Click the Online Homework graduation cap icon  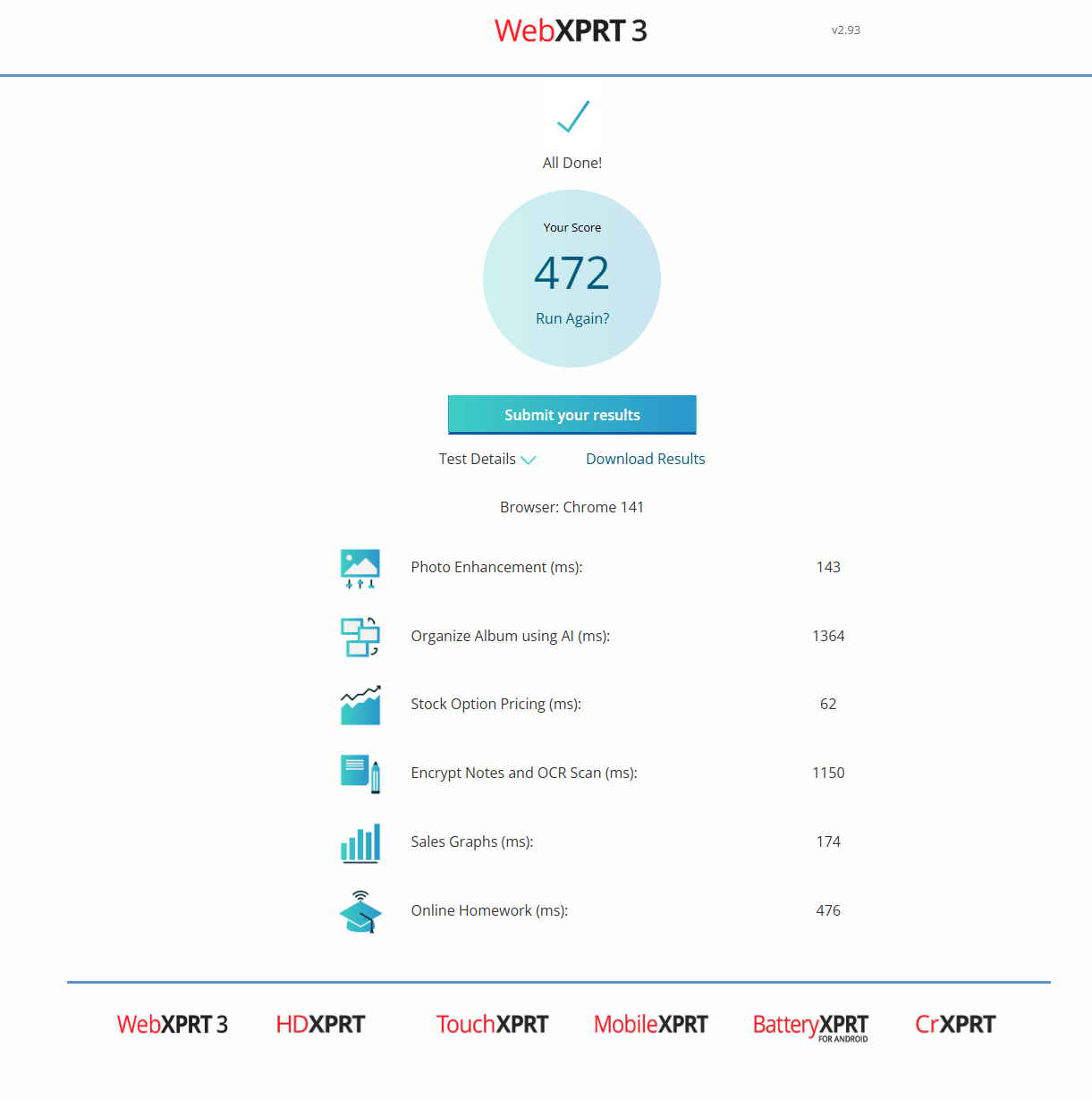coord(360,911)
